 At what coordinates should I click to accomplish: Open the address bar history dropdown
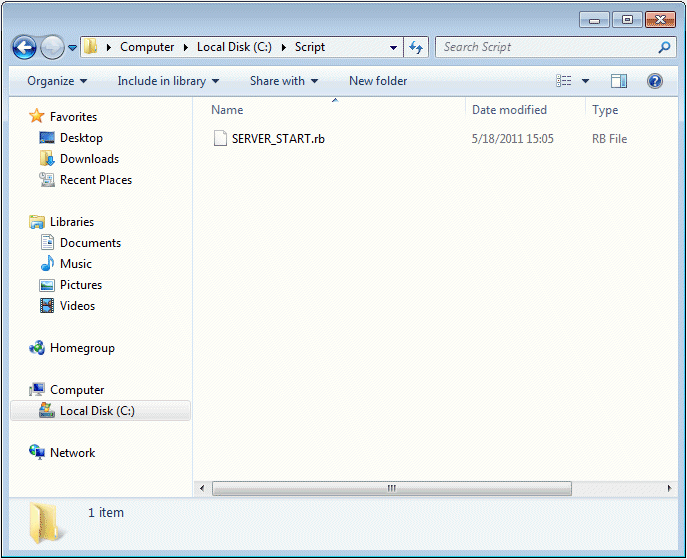393,47
